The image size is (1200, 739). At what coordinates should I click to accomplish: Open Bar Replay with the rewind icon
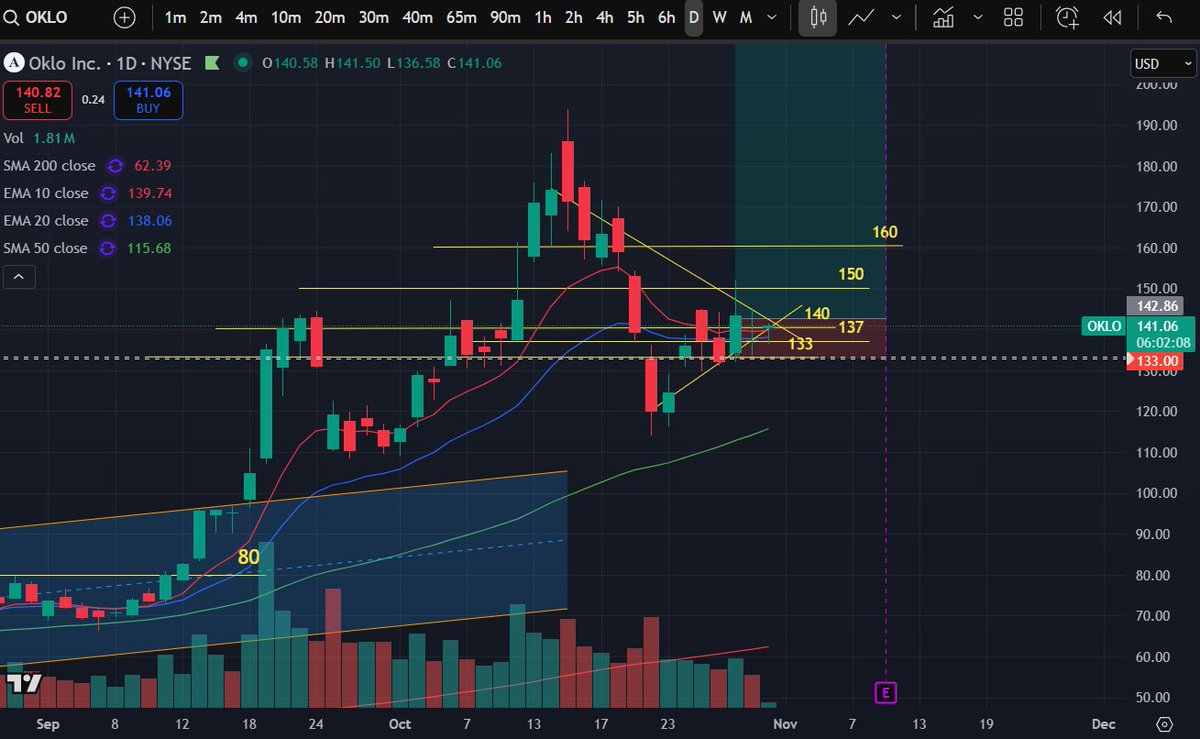1113,17
